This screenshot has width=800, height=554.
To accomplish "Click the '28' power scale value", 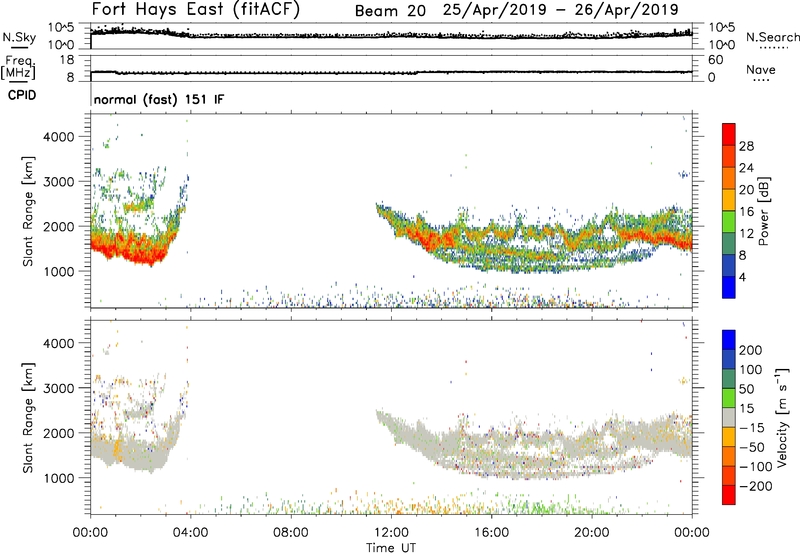I will pos(746,146).
